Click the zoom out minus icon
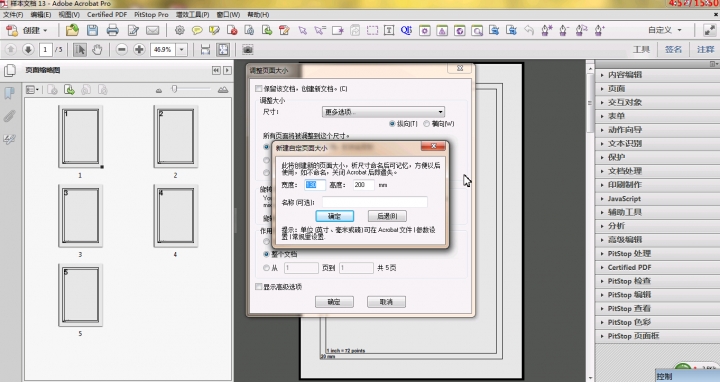 coord(121,49)
